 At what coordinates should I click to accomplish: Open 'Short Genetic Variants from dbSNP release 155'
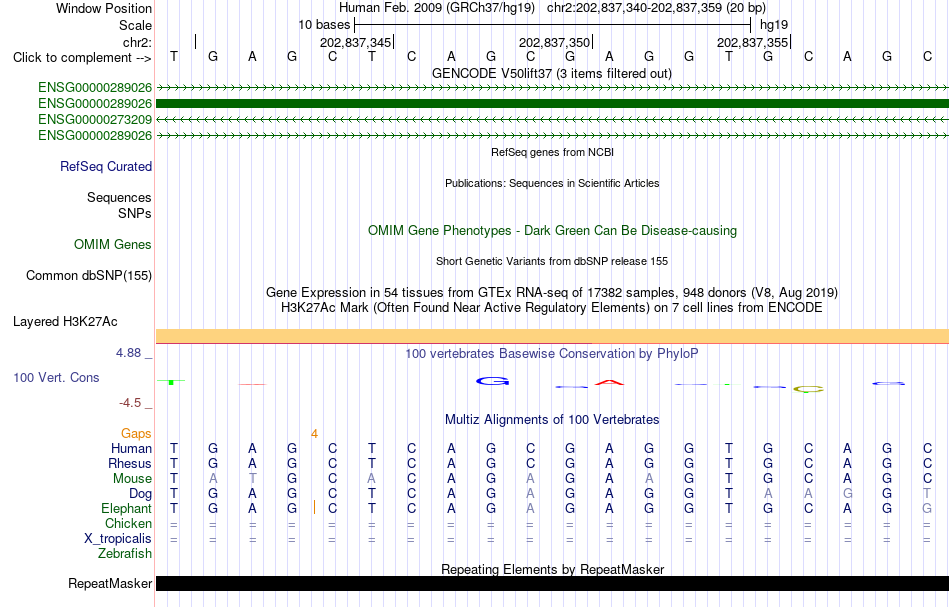coord(552,261)
